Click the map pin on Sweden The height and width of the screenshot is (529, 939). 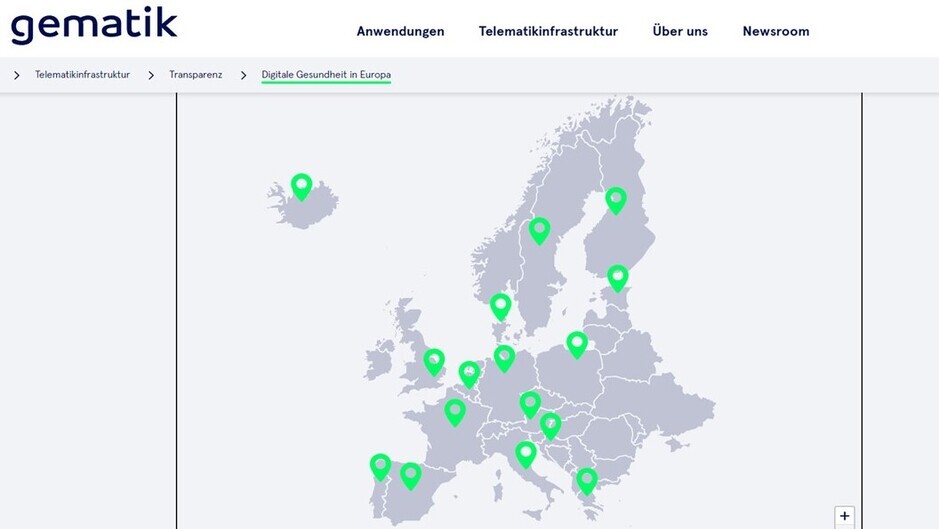point(540,231)
